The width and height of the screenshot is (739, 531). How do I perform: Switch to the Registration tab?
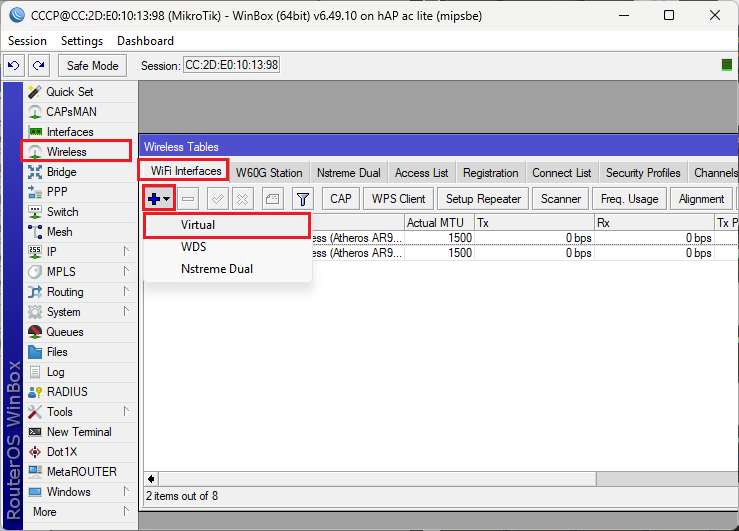coord(491,173)
